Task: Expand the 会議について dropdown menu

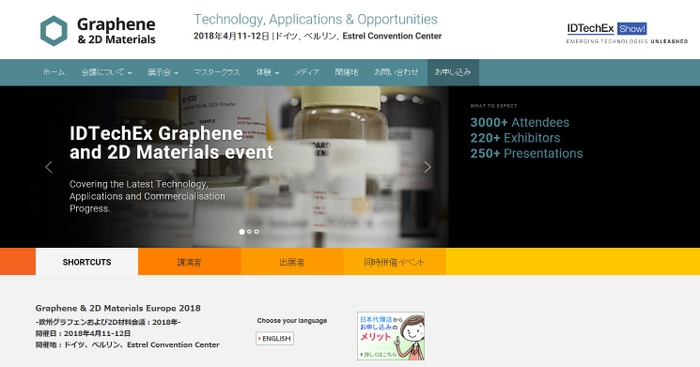Action: [x=106, y=72]
